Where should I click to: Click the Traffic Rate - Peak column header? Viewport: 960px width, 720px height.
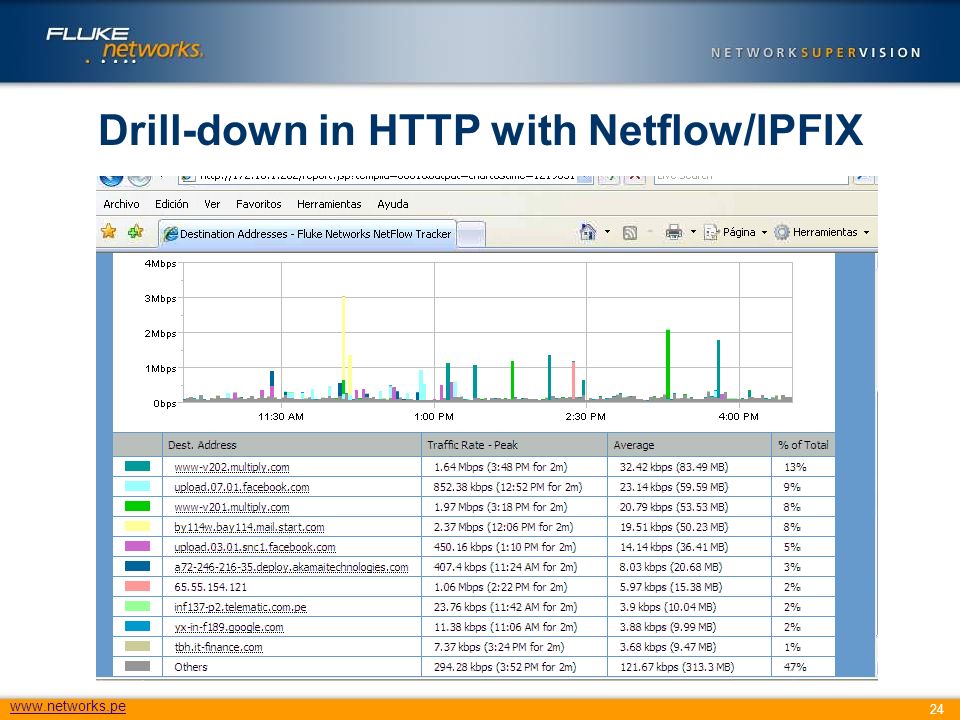pyautogui.click(x=514, y=445)
